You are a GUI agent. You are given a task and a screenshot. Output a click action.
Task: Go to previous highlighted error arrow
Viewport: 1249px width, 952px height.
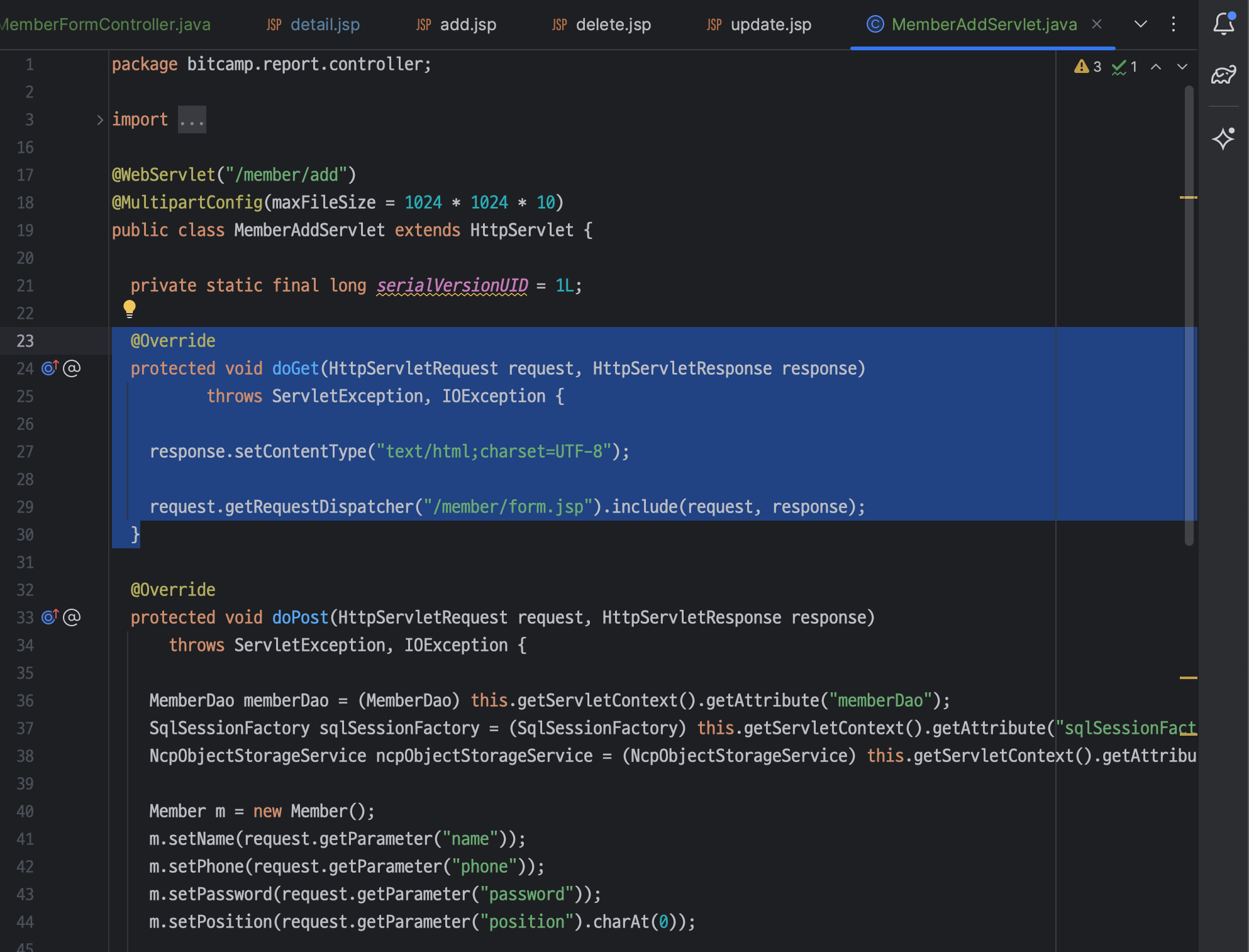pyautogui.click(x=1156, y=67)
